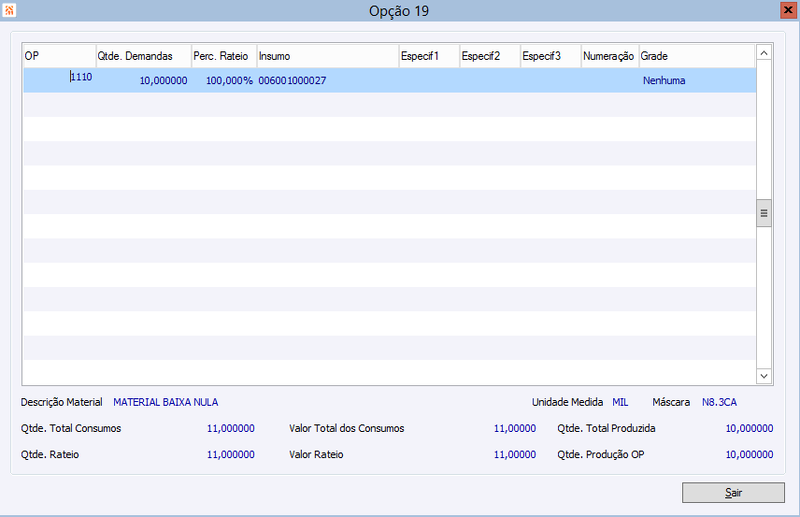
Task: Click the Numeração column header
Action: pyautogui.click(x=610, y=56)
